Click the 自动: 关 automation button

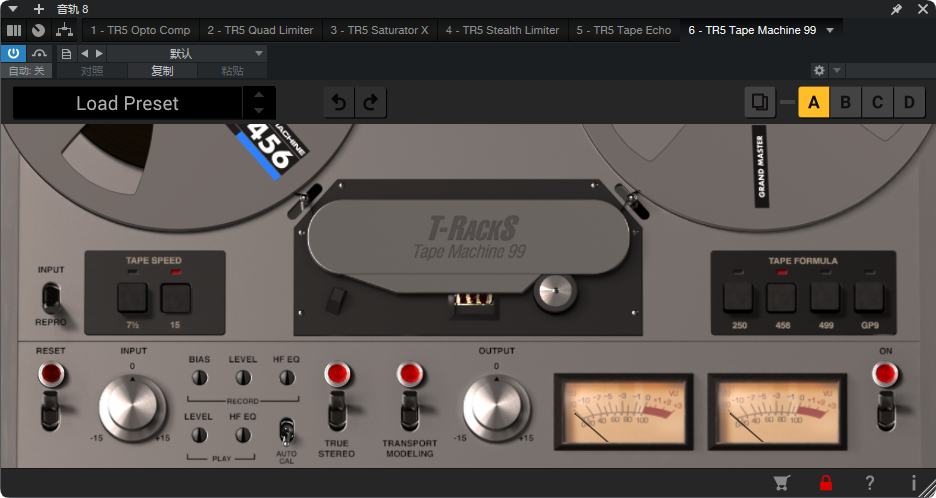click(26, 71)
